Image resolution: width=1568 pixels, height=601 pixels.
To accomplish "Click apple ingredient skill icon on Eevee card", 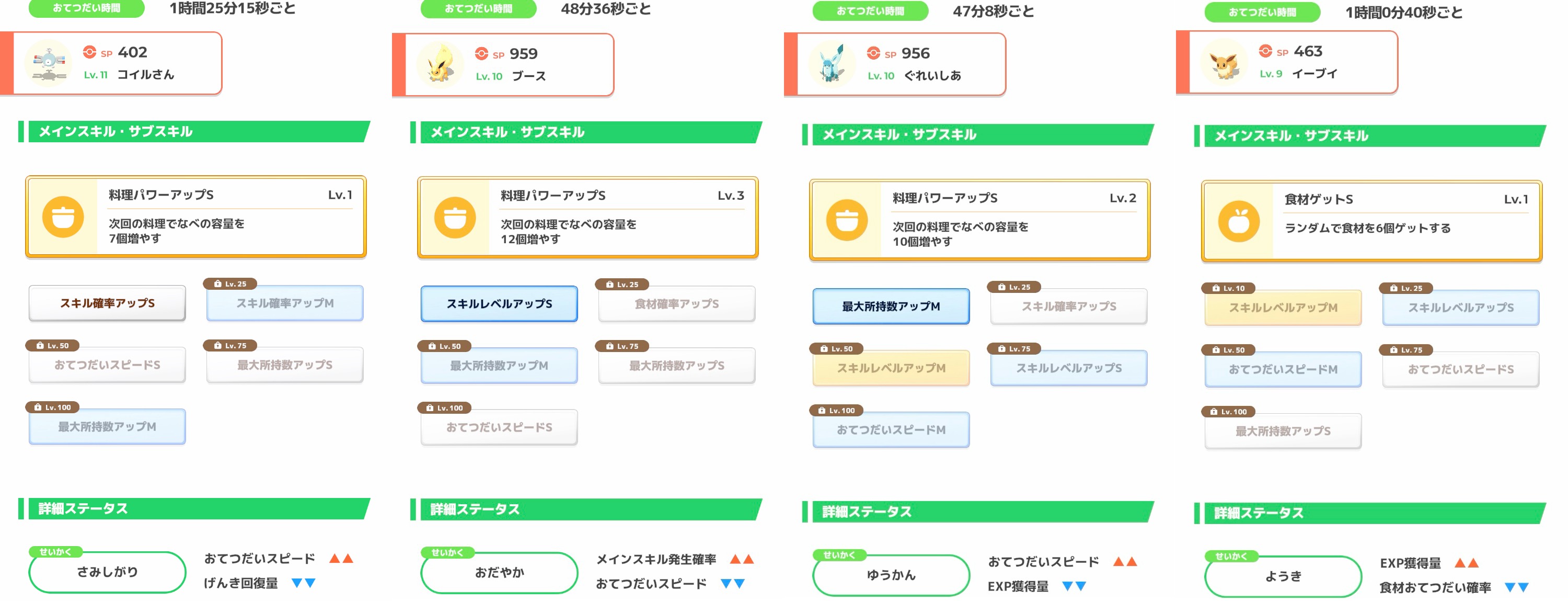I will [x=1239, y=221].
